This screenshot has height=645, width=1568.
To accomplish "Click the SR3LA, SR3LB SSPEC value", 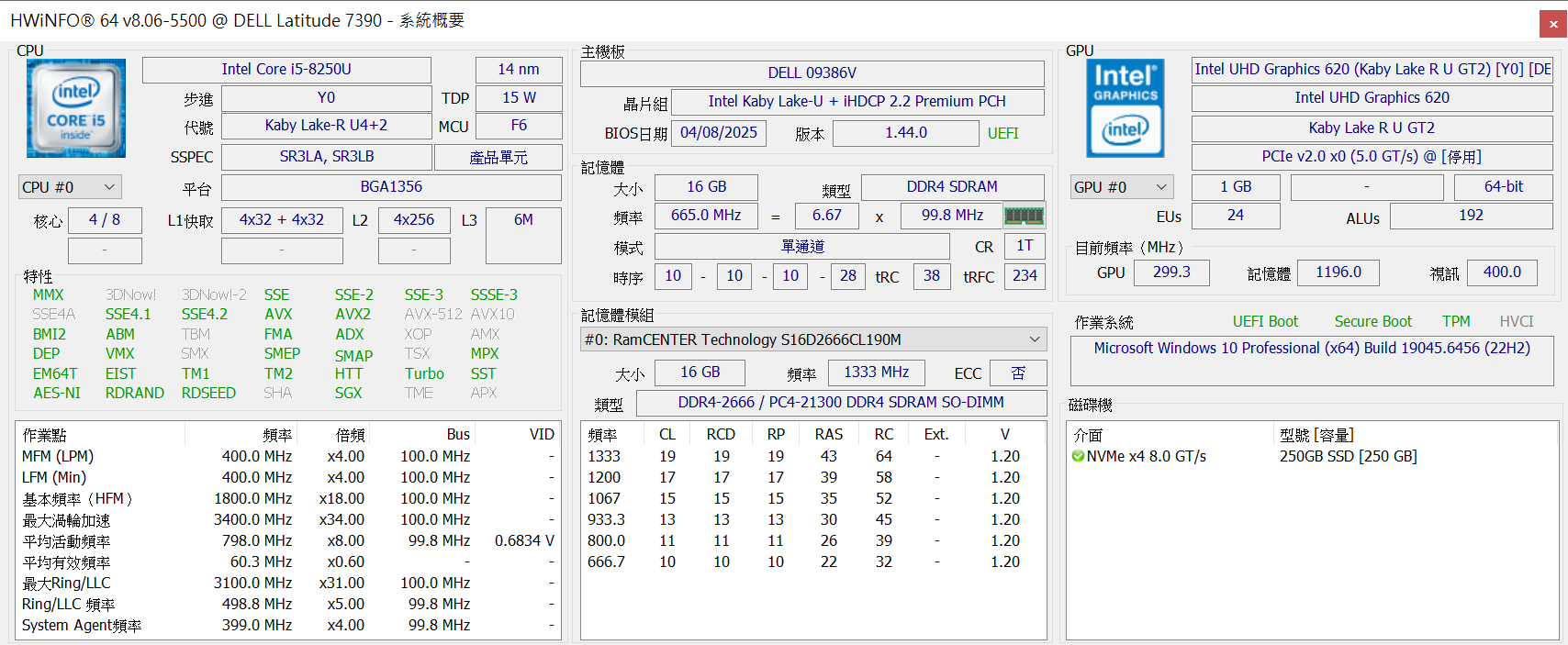I will [x=327, y=157].
